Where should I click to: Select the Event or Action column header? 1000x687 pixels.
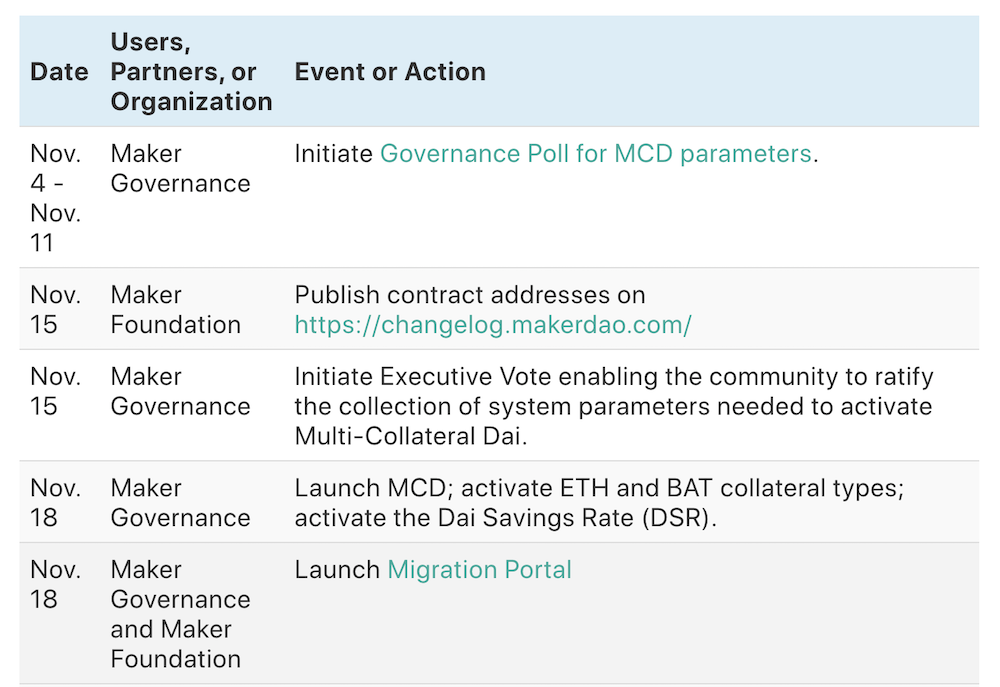pos(390,72)
